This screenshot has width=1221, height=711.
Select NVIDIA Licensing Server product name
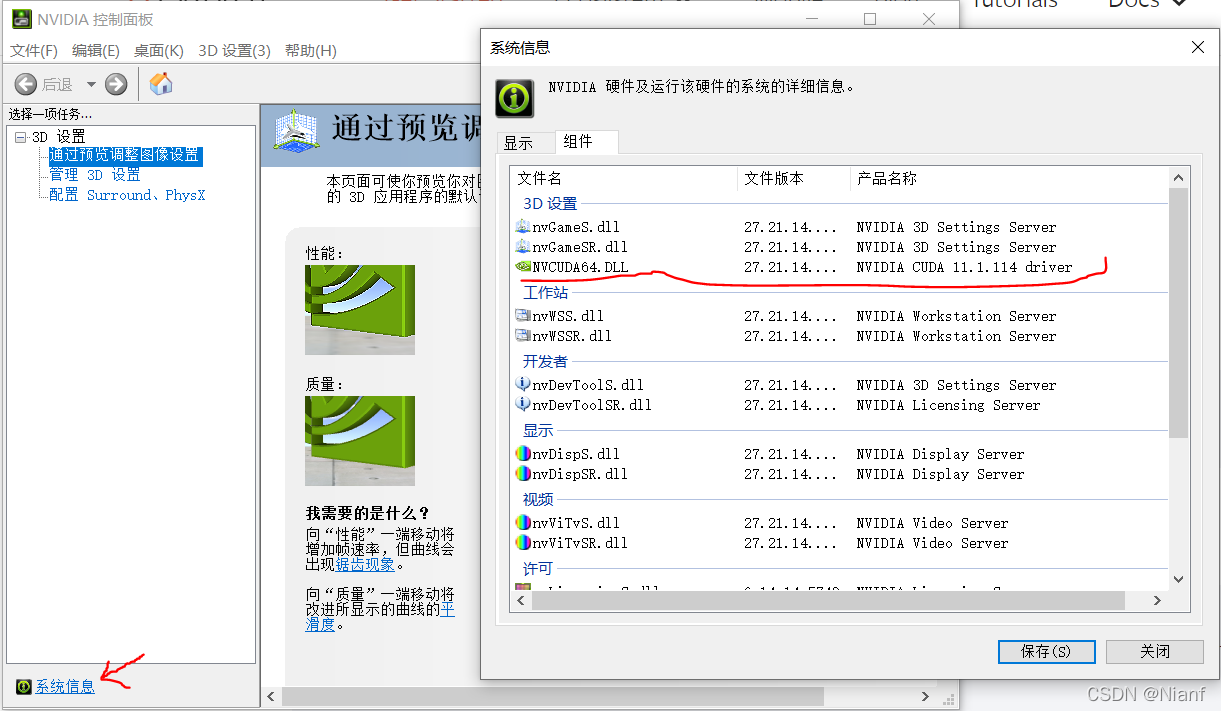click(x=948, y=405)
